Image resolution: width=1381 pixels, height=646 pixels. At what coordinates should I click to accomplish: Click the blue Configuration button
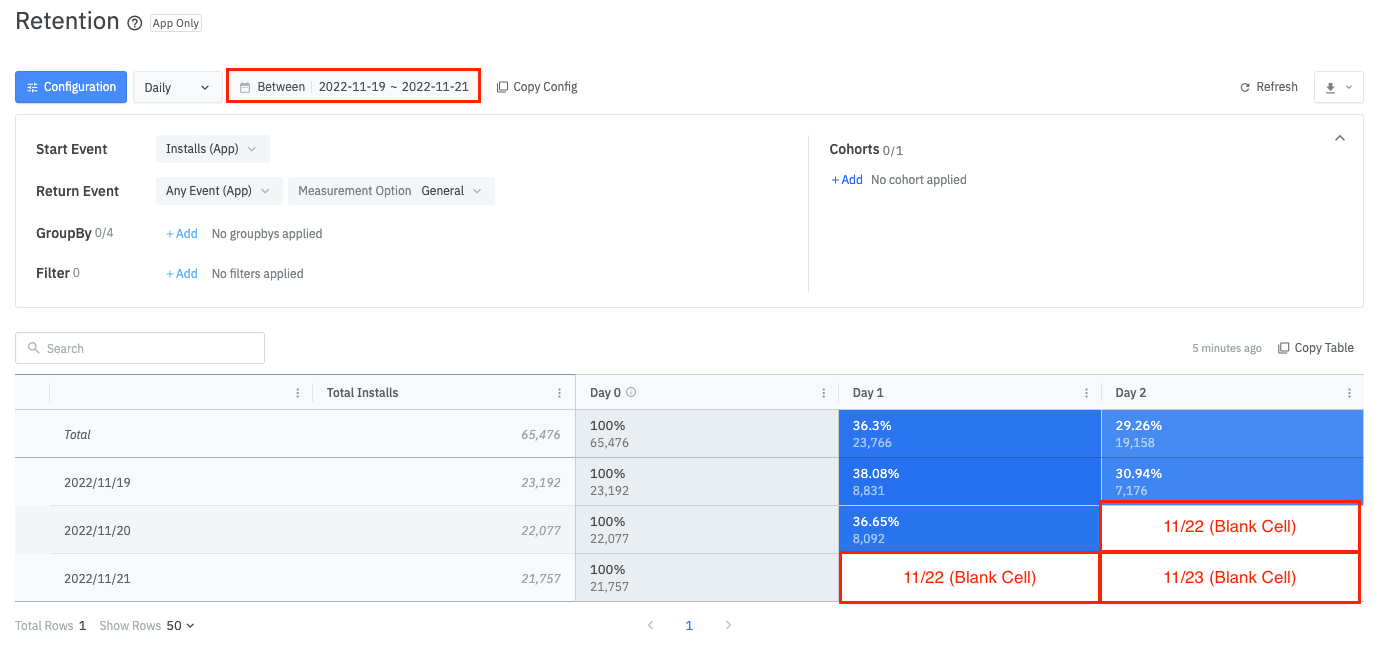point(71,87)
